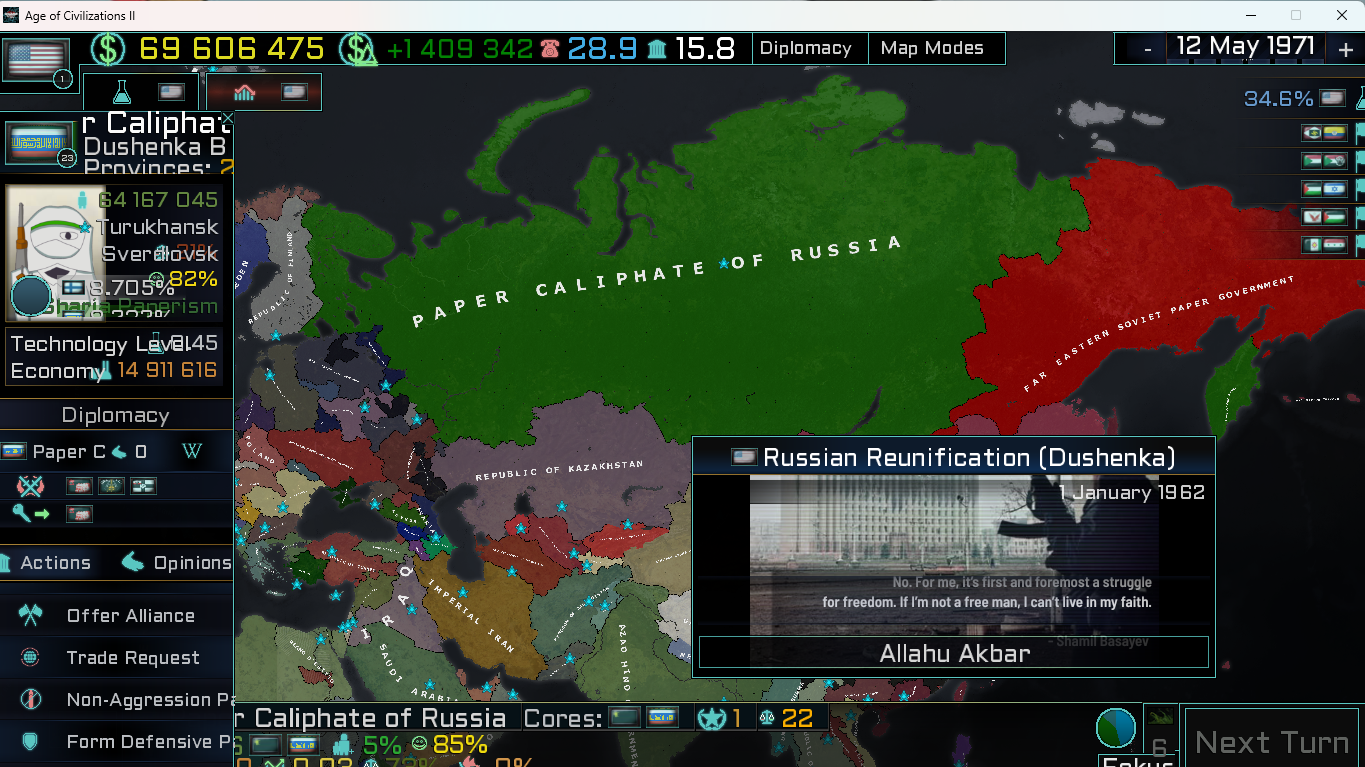
Task: Open the Wikipedia W icon in Diplomacy
Action: [x=193, y=452]
